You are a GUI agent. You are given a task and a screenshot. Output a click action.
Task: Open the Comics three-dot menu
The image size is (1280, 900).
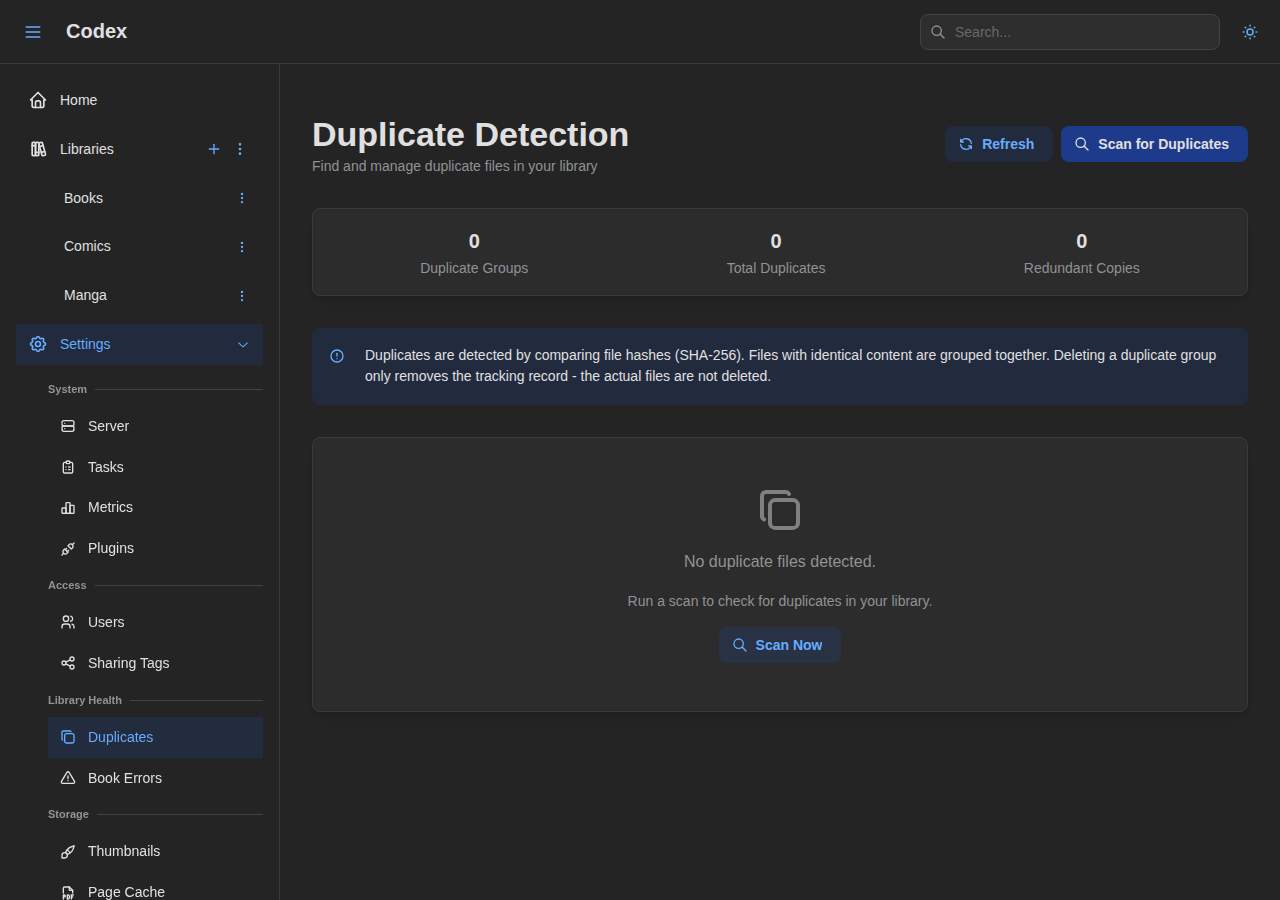[241, 246]
